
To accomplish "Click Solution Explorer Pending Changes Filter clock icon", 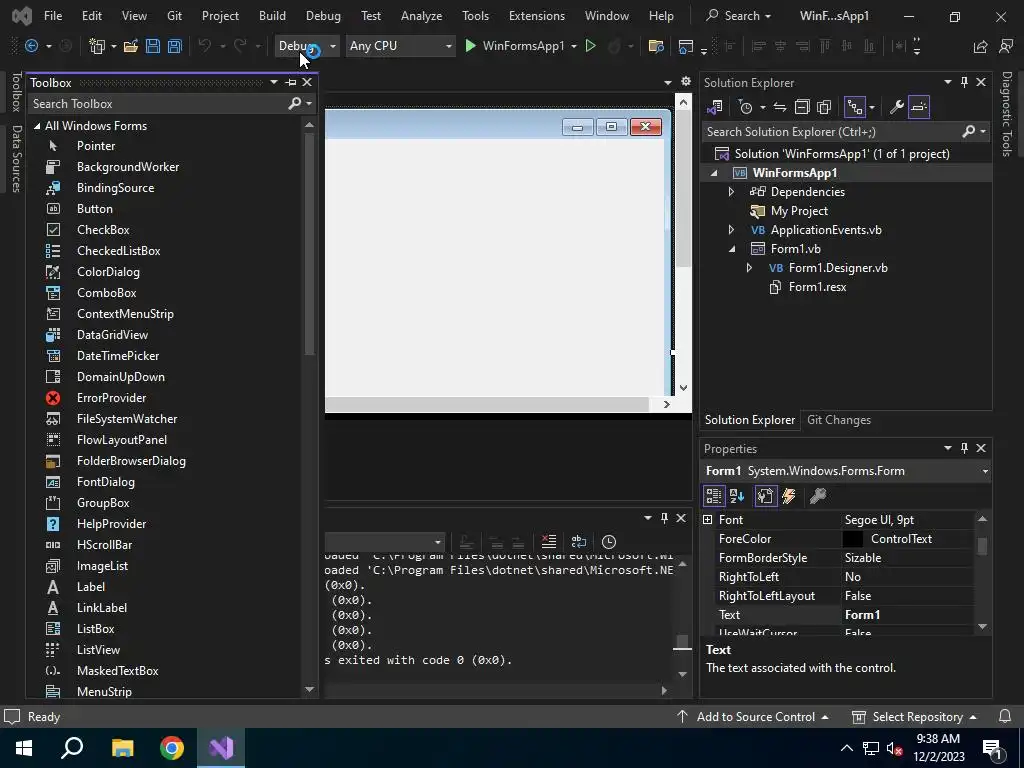I will (745, 107).
